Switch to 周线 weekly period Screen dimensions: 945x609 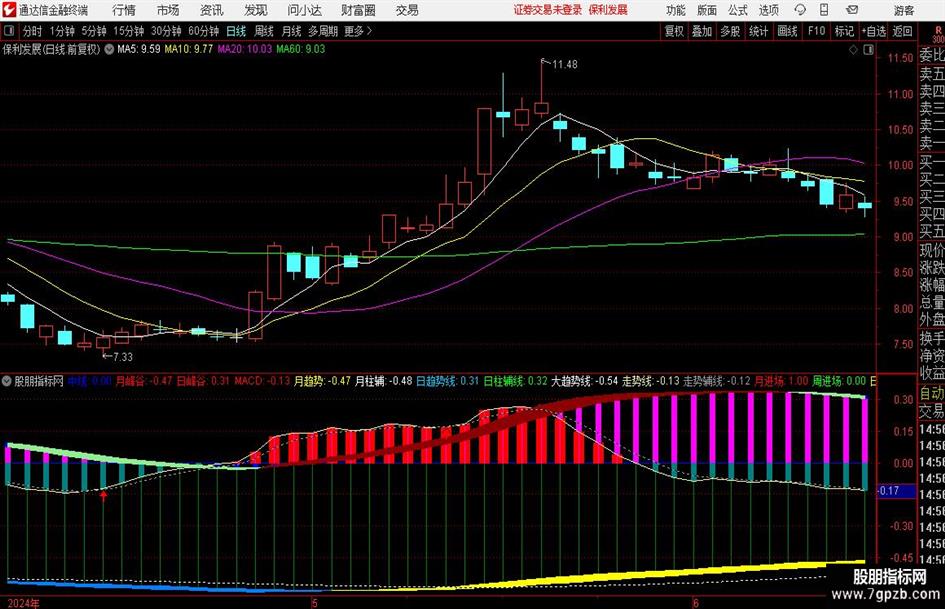[x=264, y=31]
